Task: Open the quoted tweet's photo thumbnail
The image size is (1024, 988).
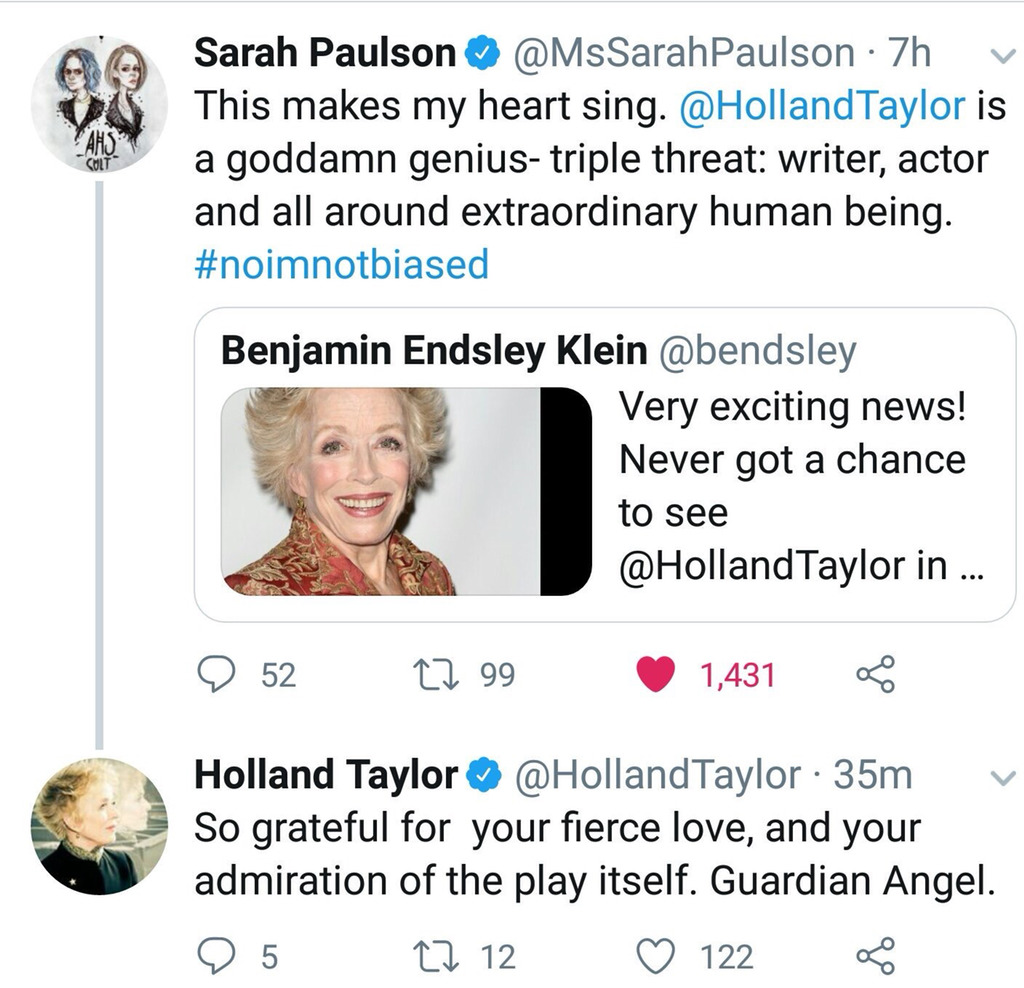Action: (405, 491)
